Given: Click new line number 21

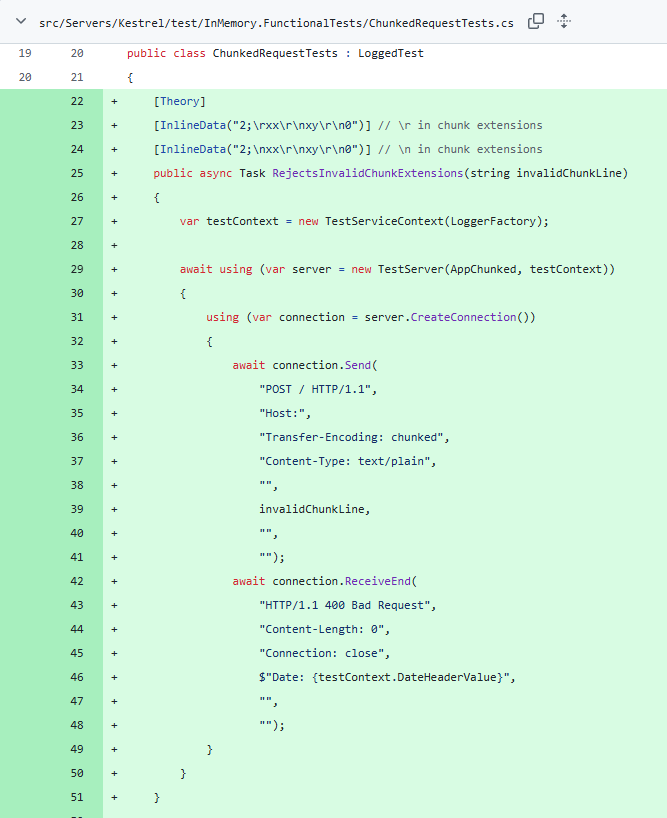Looking at the screenshot, I should click(77, 77).
